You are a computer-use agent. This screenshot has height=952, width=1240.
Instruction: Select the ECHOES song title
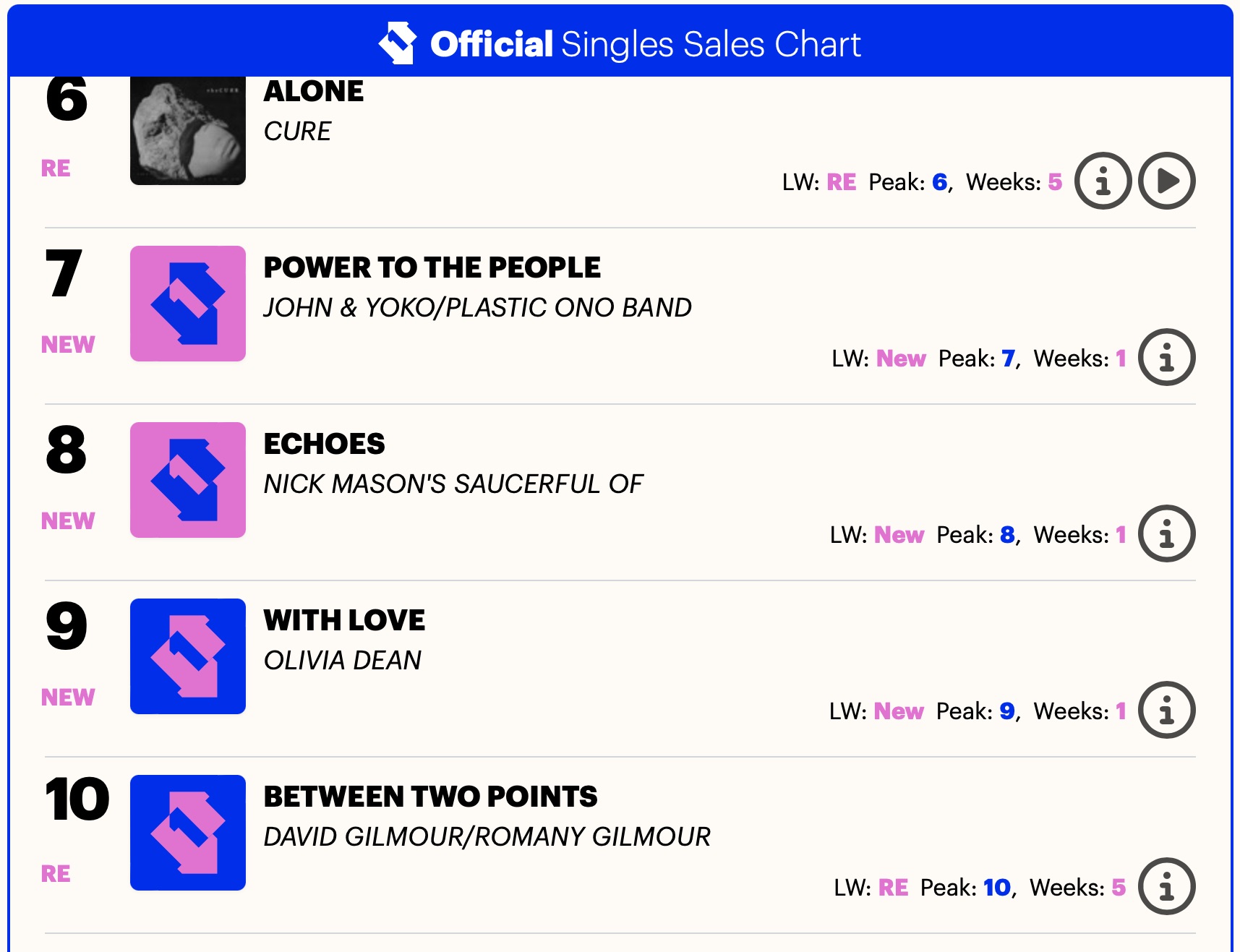(324, 444)
